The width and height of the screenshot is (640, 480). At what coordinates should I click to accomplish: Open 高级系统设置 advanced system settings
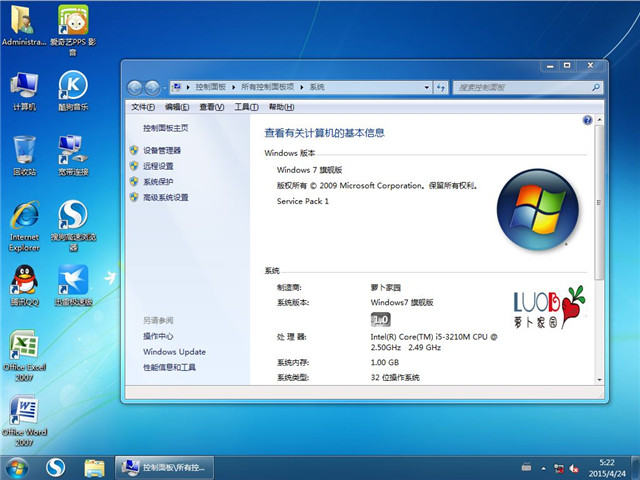(165, 198)
